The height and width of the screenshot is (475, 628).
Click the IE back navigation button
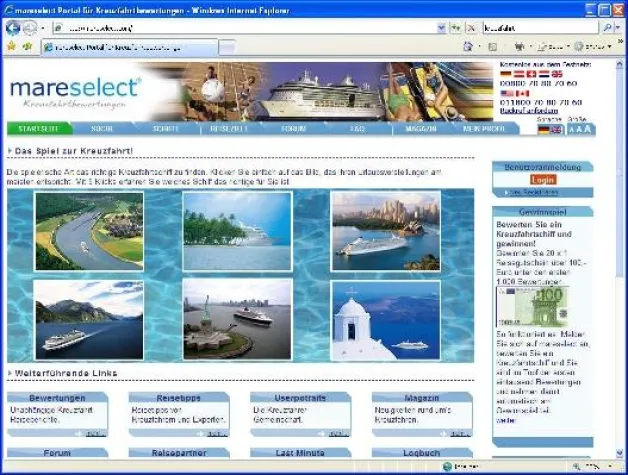pos(14,28)
